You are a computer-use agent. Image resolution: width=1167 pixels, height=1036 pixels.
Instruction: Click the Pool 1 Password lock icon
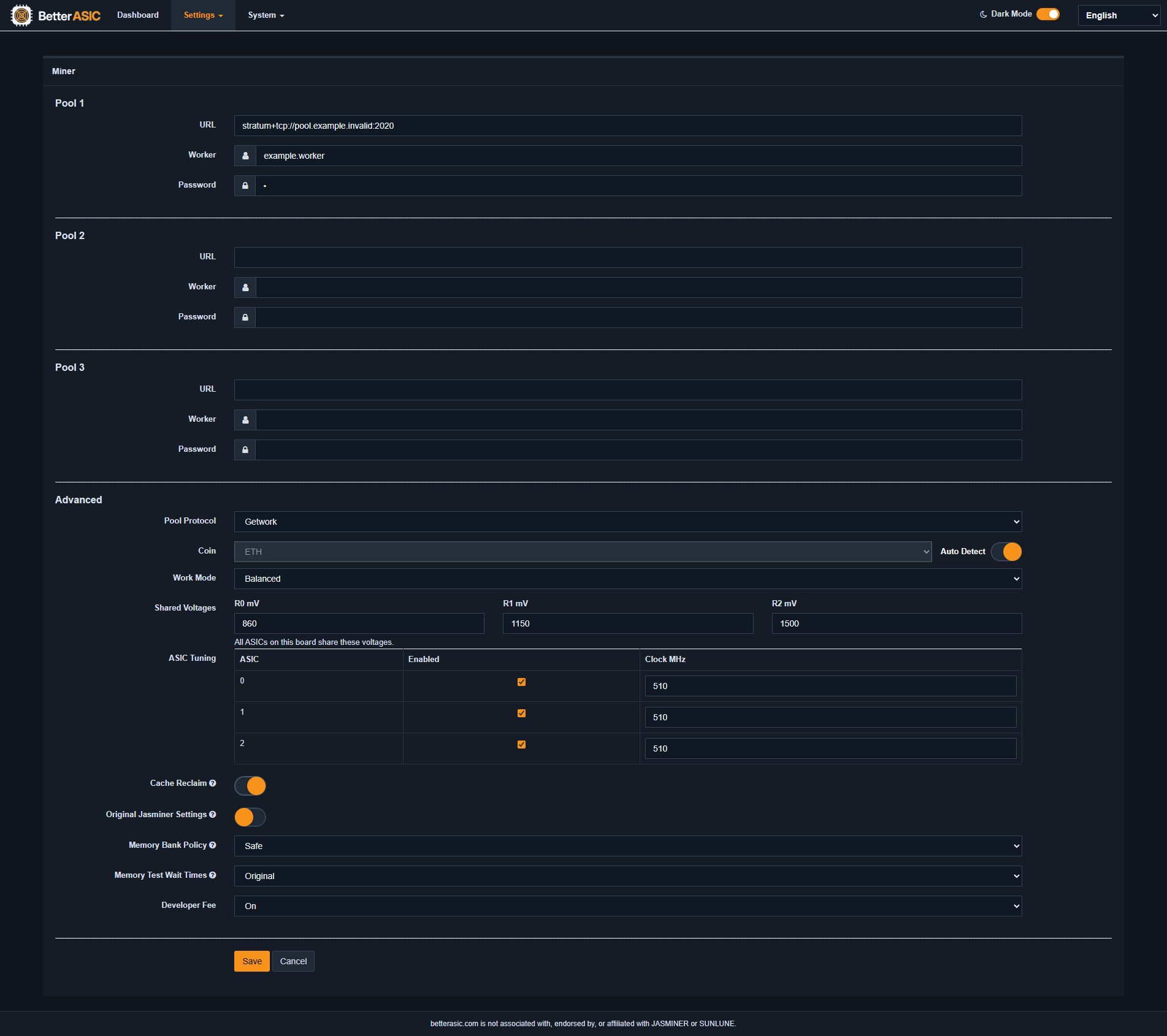pyautogui.click(x=245, y=186)
